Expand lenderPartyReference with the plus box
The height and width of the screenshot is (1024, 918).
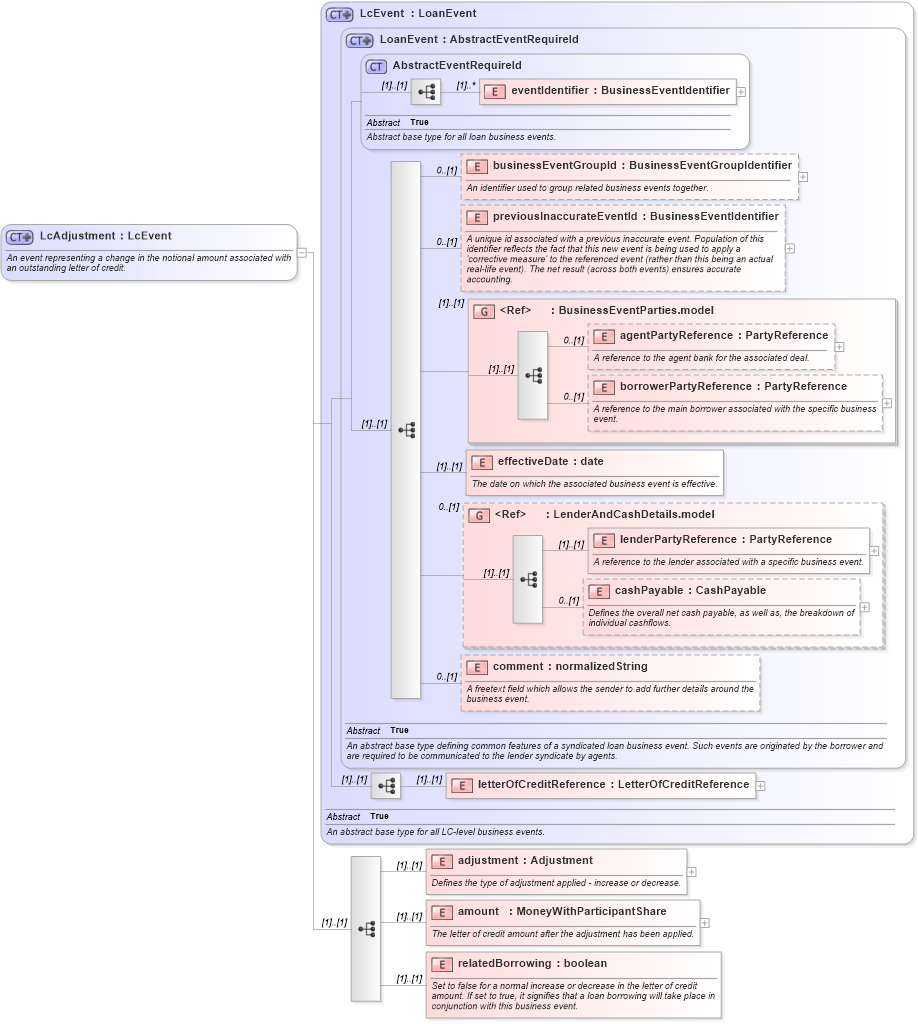click(872, 550)
